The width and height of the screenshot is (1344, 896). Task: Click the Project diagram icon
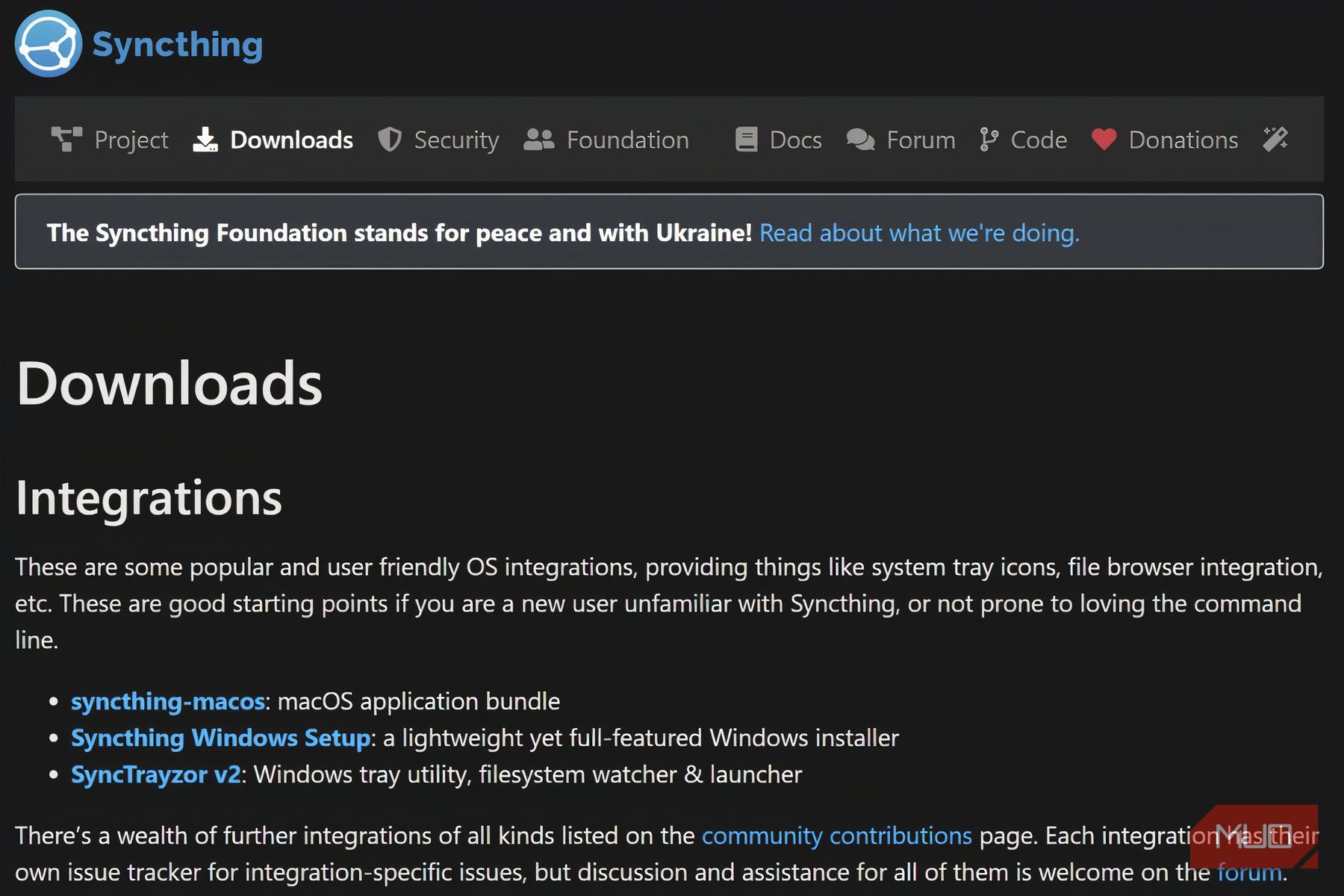[x=66, y=140]
